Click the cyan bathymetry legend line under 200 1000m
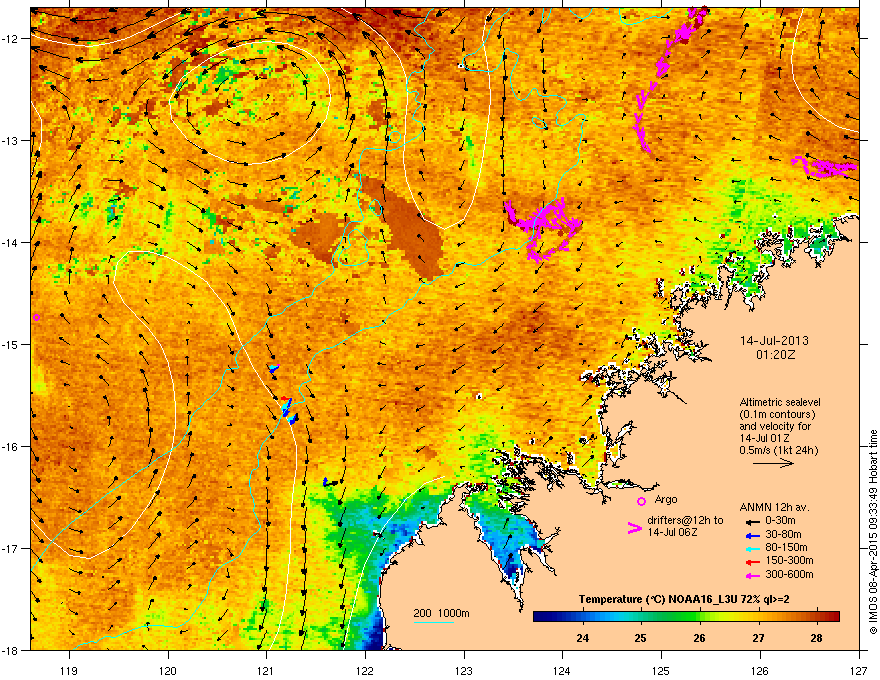The width and height of the screenshot is (880, 680). [x=433, y=622]
